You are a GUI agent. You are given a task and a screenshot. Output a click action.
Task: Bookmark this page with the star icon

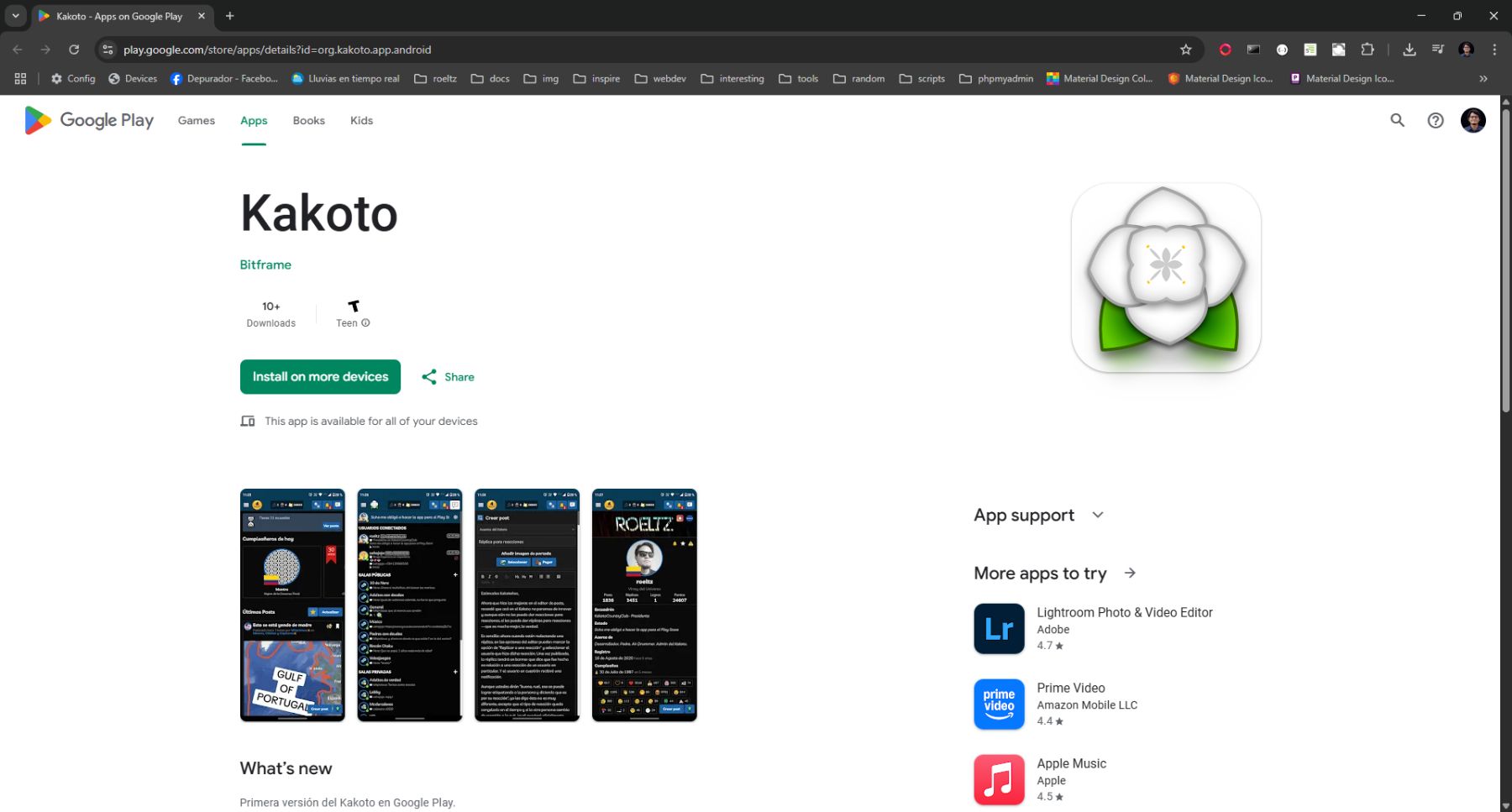1185,50
